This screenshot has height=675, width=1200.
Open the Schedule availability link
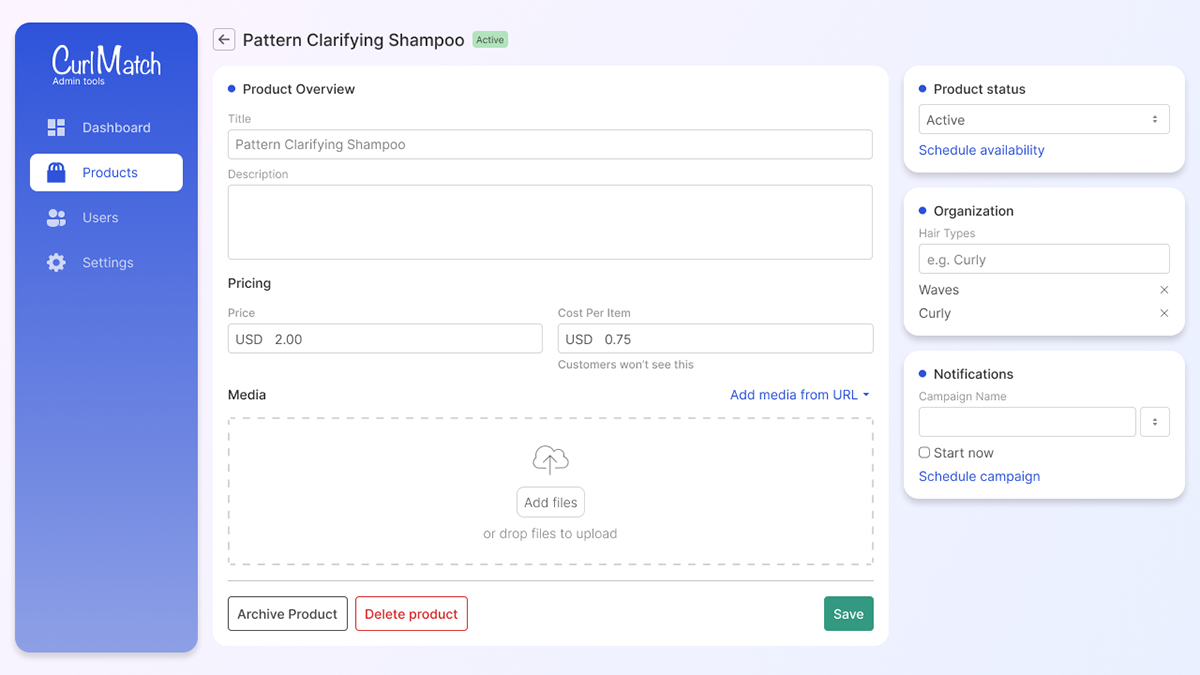click(x=982, y=150)
